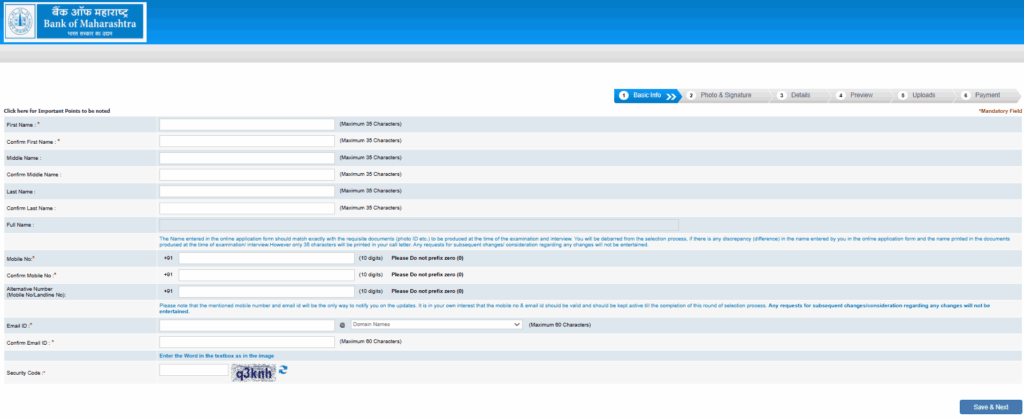Click the captcha image showing security word

pyautogui.click(x=253, y=371)
